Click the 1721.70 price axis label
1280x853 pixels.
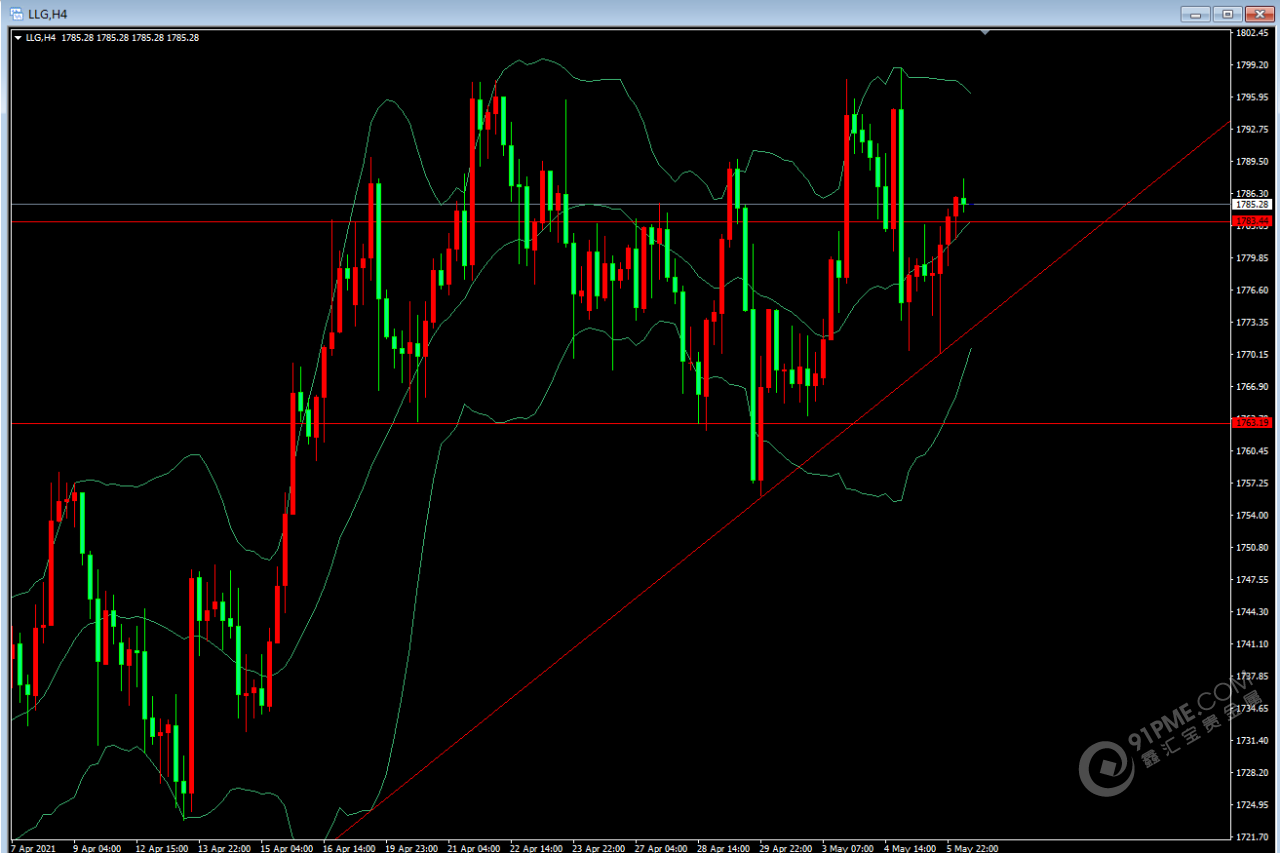point(1253,836)
